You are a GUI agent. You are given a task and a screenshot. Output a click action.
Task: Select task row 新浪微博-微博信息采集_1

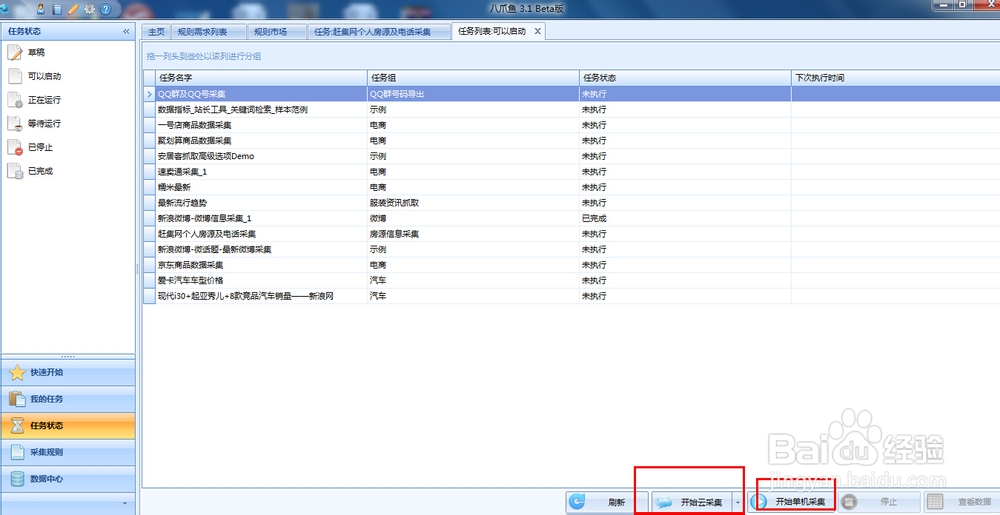pyautogui.click(x=571, y=219)
